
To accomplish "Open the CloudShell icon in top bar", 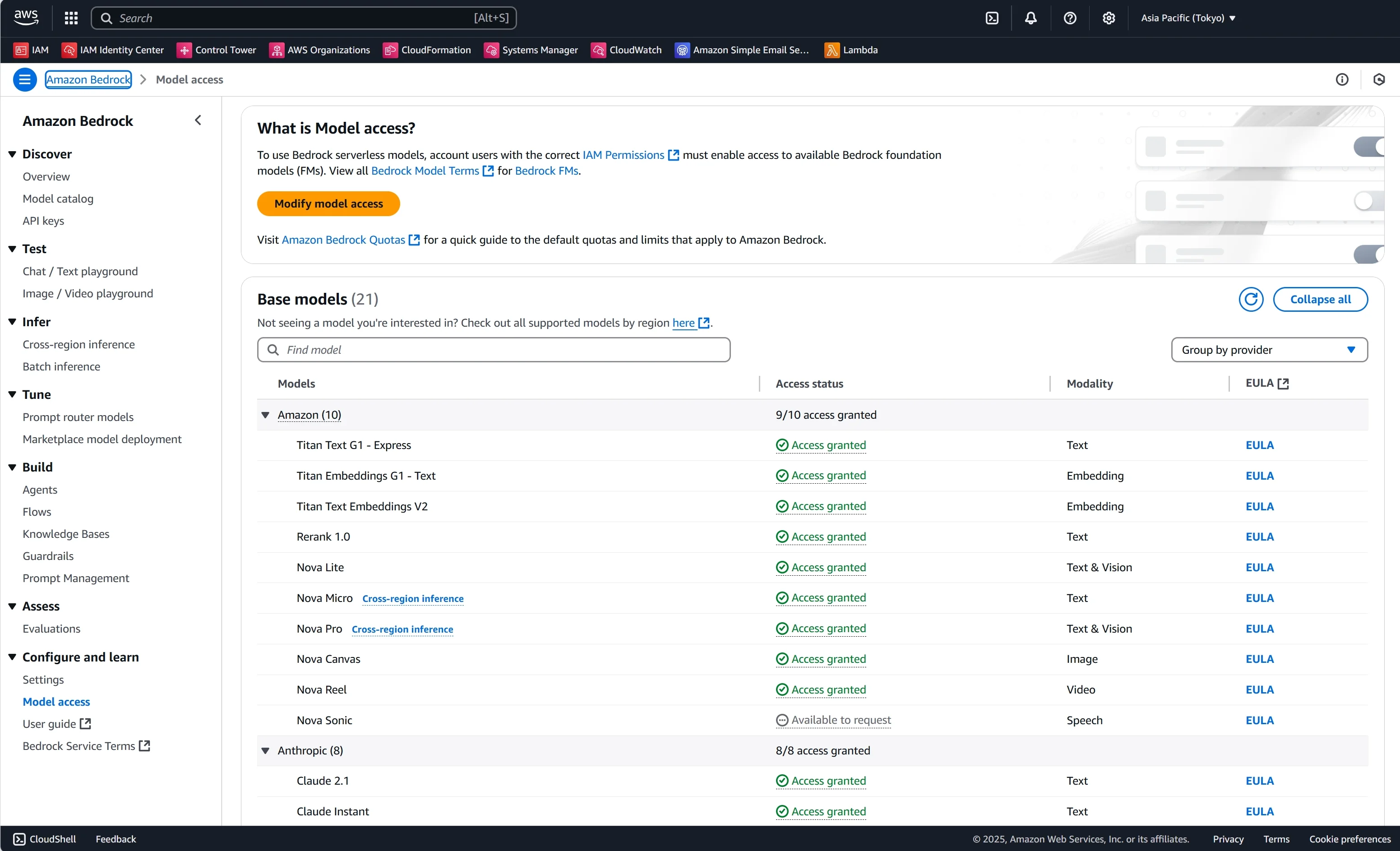I will click(x=992, y=18).
